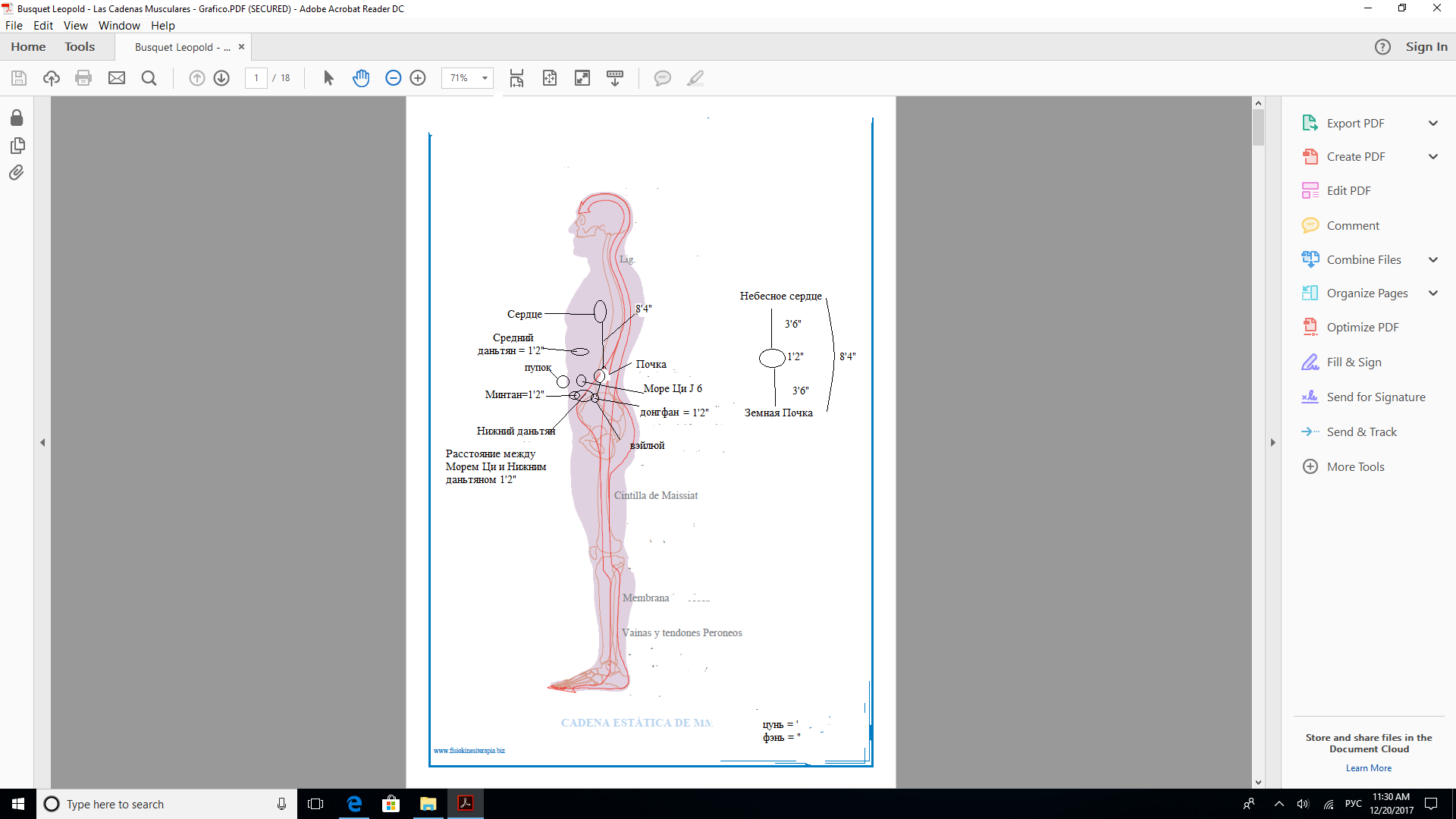1456x819 pixels.
Task: Open Export PDF tool
Action: click(x=1355, y=123)
